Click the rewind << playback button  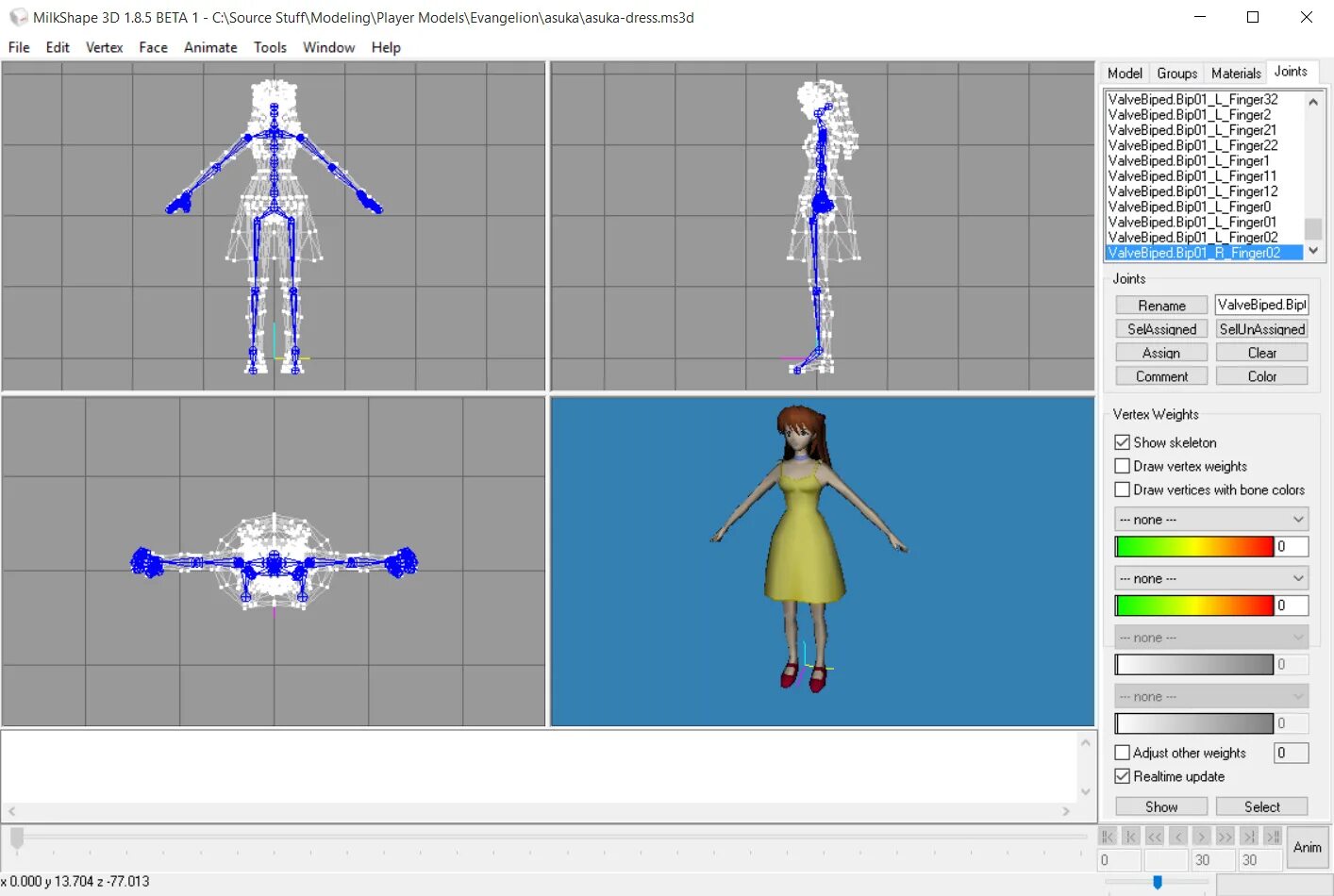coord(1155,837)
